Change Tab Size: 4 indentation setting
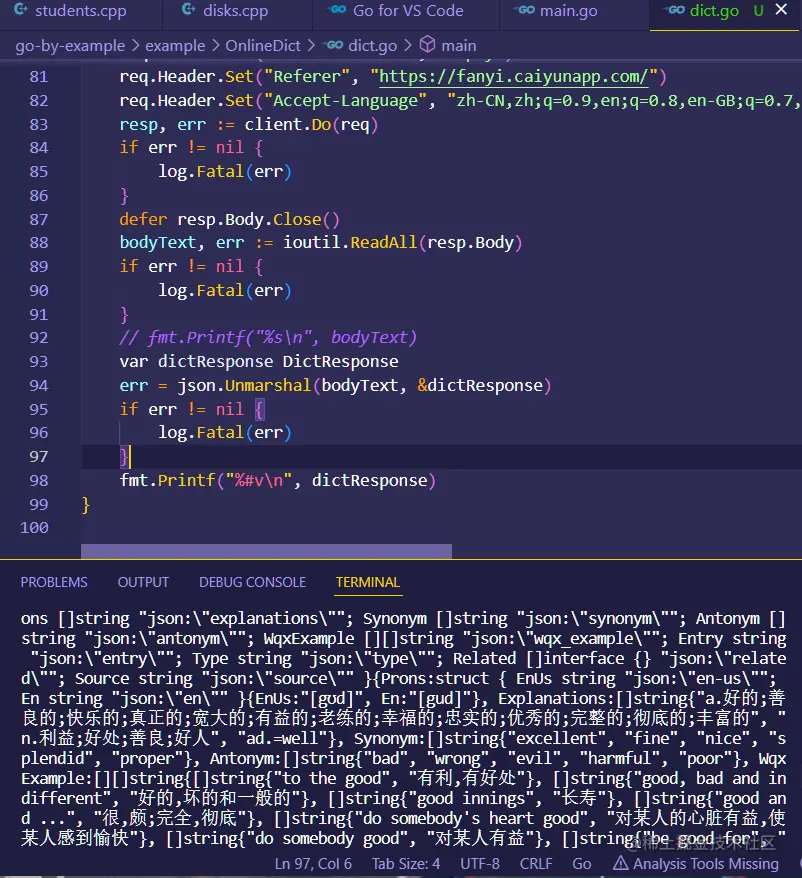Viewport: 802px width, 878px height. [406, 864]
